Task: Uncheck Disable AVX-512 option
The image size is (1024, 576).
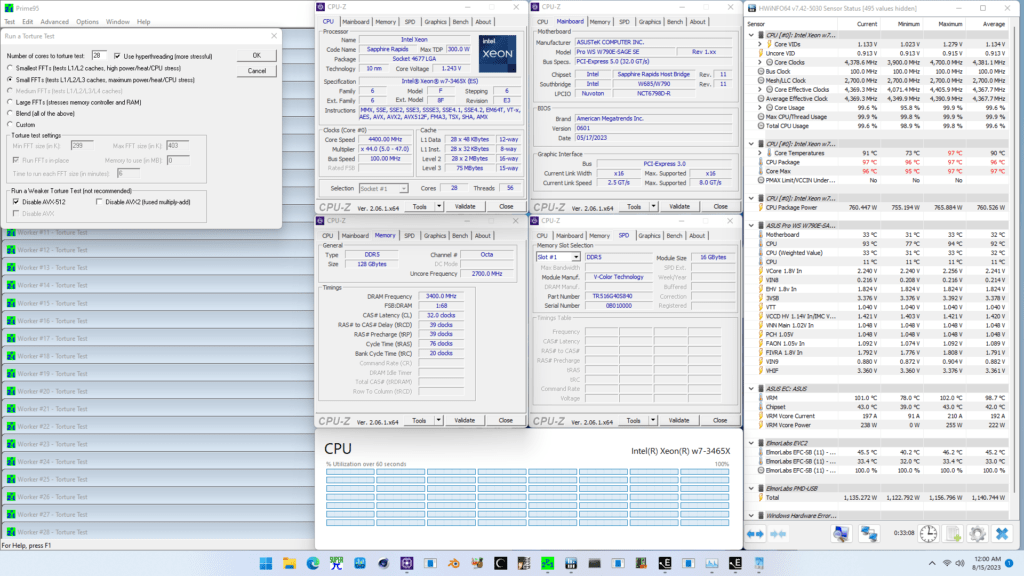Action: click(16, 202)
